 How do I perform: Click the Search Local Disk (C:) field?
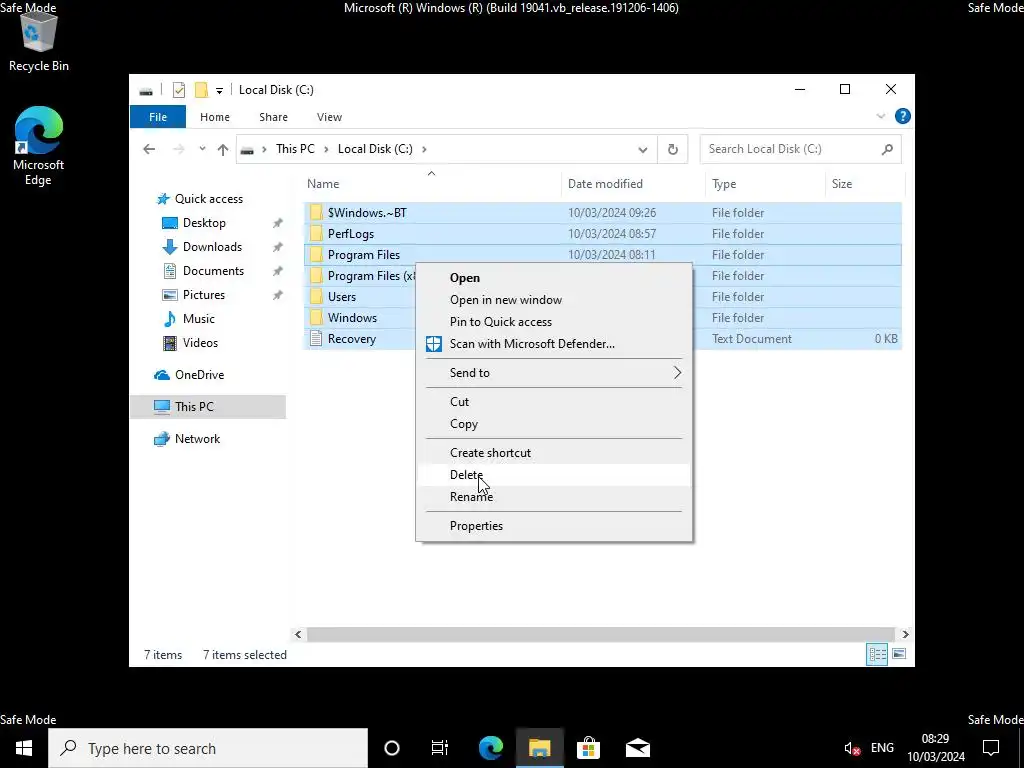pyautogui.click(x=800, y=149)
